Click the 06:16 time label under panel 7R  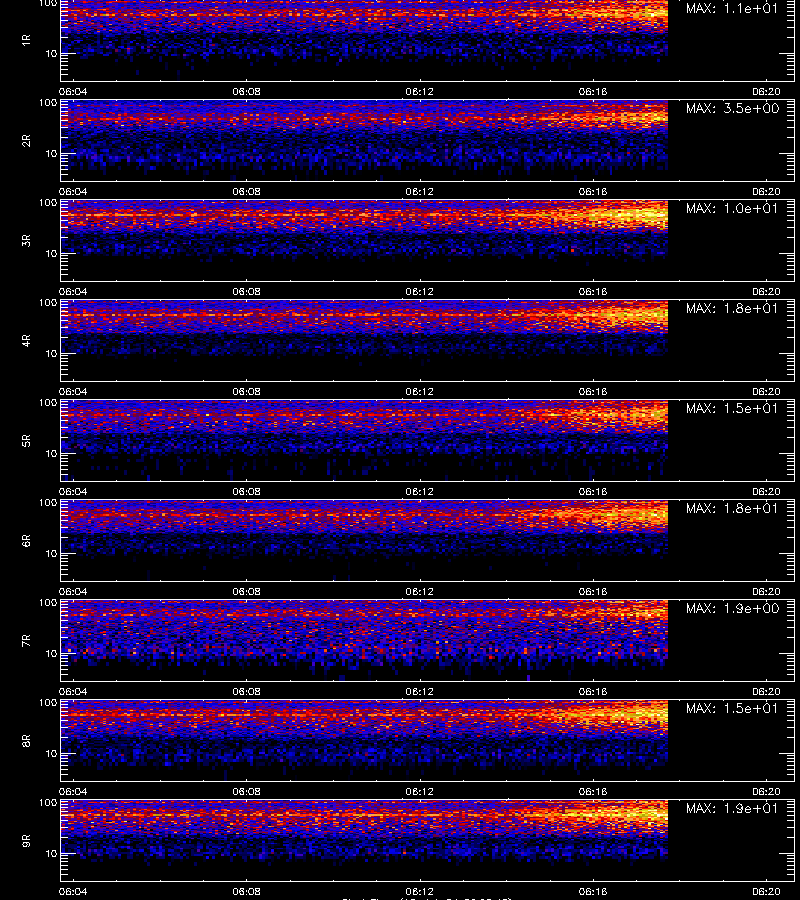click(593, 692)
